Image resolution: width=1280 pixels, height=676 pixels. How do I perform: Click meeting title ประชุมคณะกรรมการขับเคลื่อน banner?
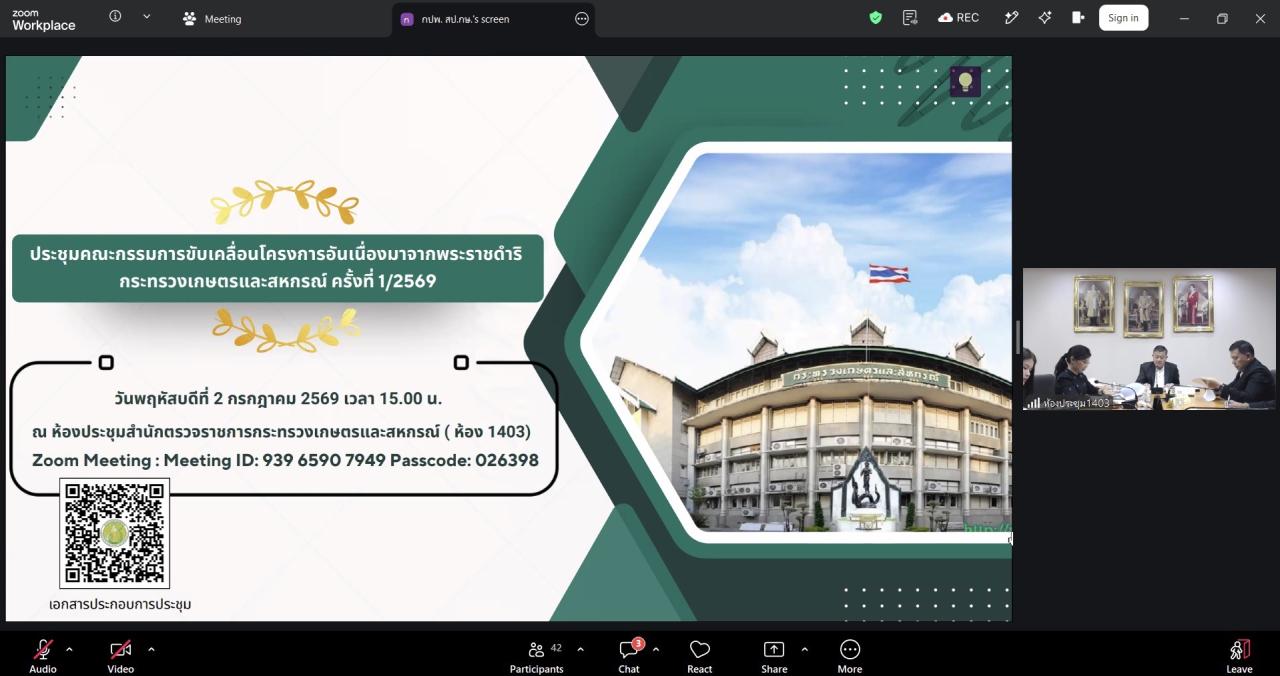click(277, 268)
